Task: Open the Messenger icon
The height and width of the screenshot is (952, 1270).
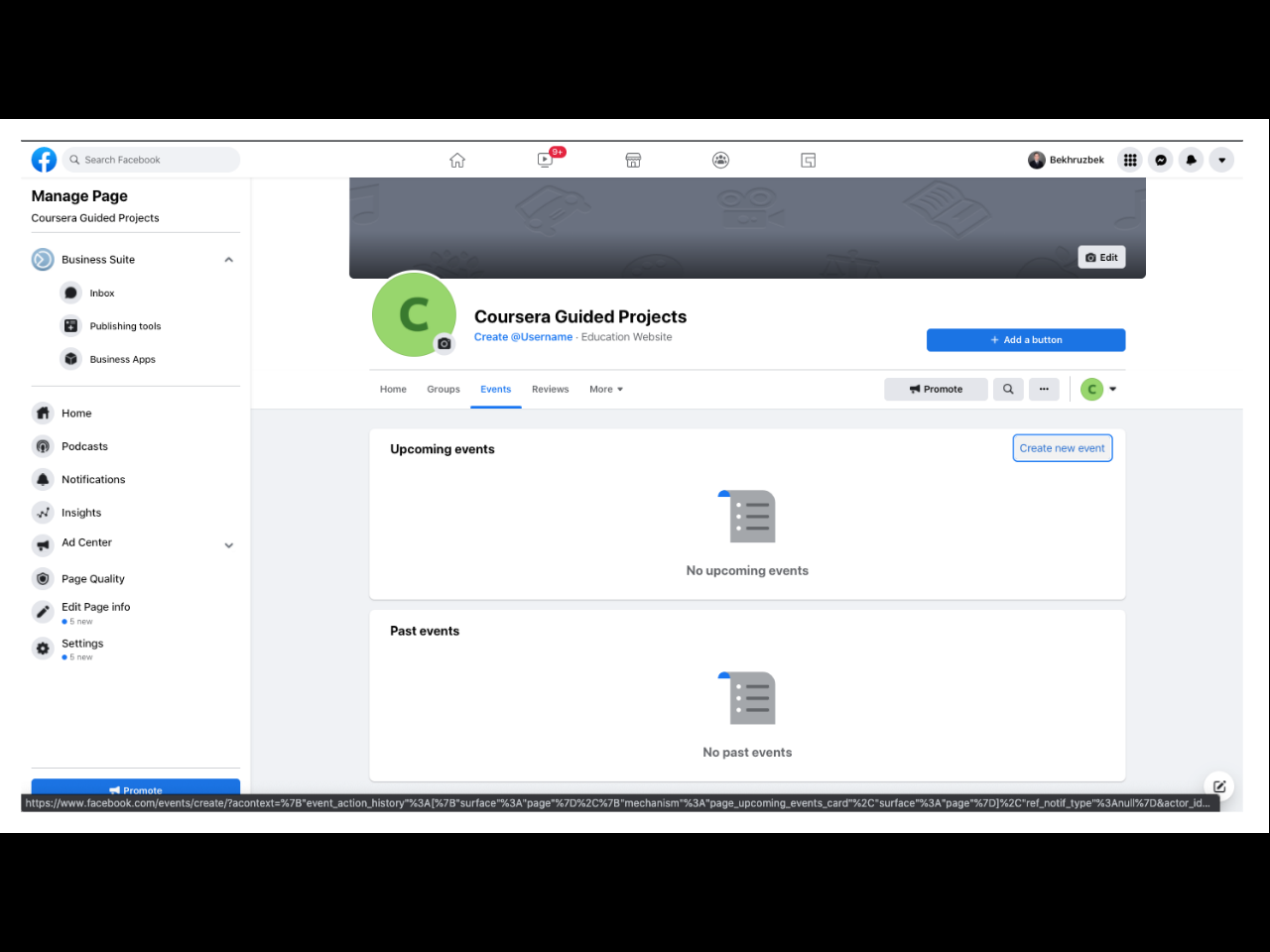Action: [x=1161, y=160]
